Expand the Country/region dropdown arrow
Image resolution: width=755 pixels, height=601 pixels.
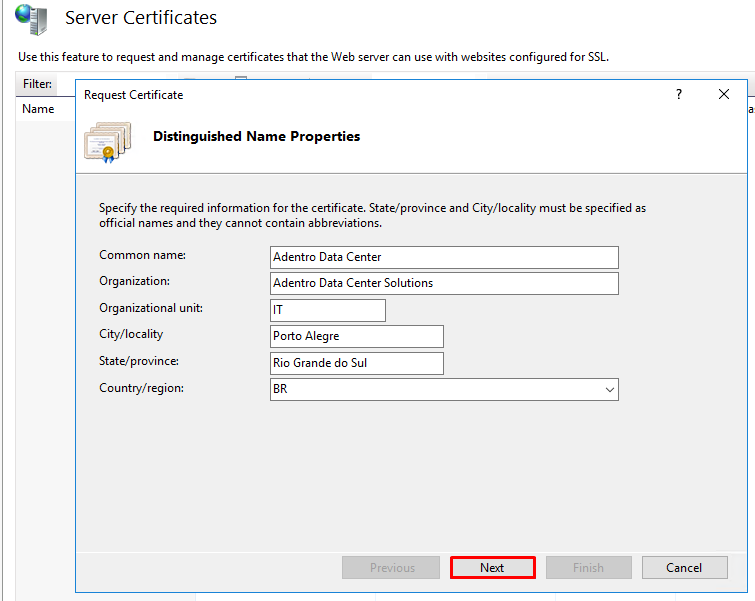610,389
